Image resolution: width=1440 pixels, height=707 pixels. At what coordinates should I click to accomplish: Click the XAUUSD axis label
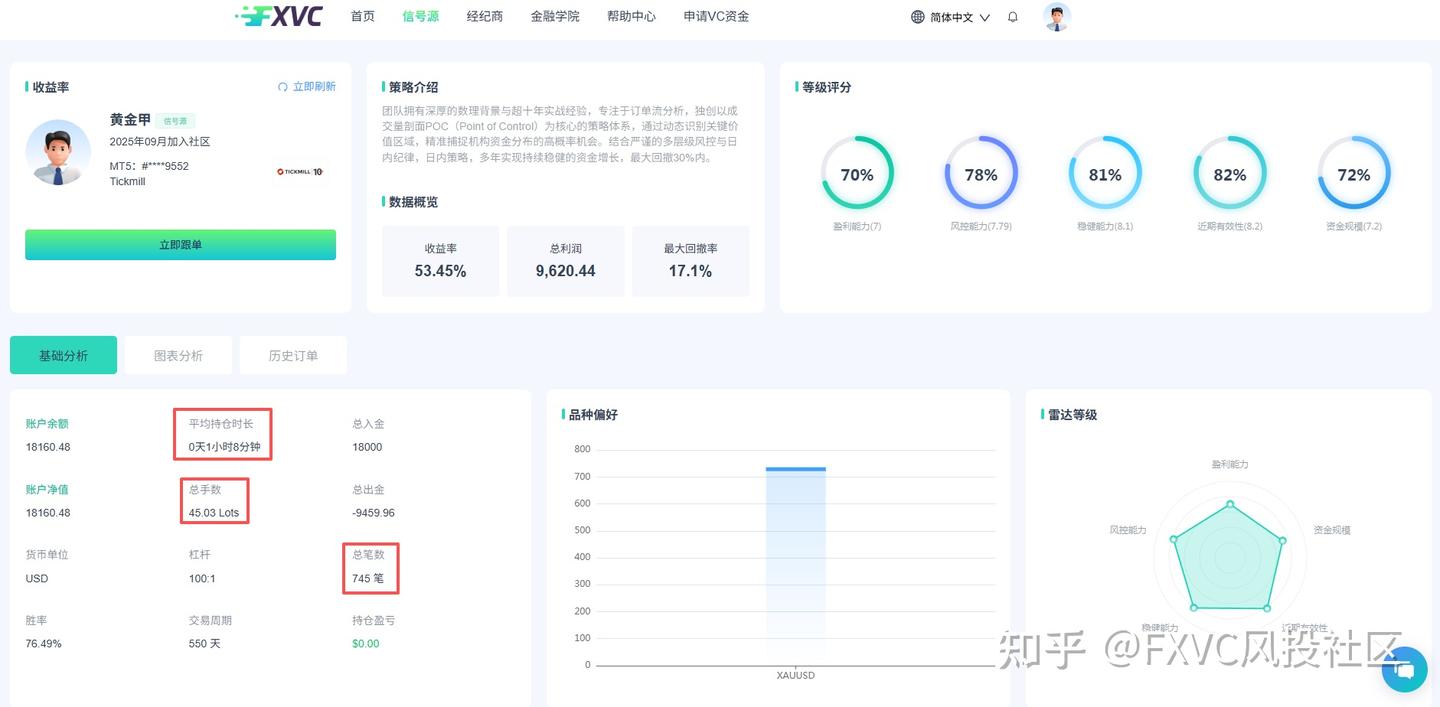tap(796, 676)
